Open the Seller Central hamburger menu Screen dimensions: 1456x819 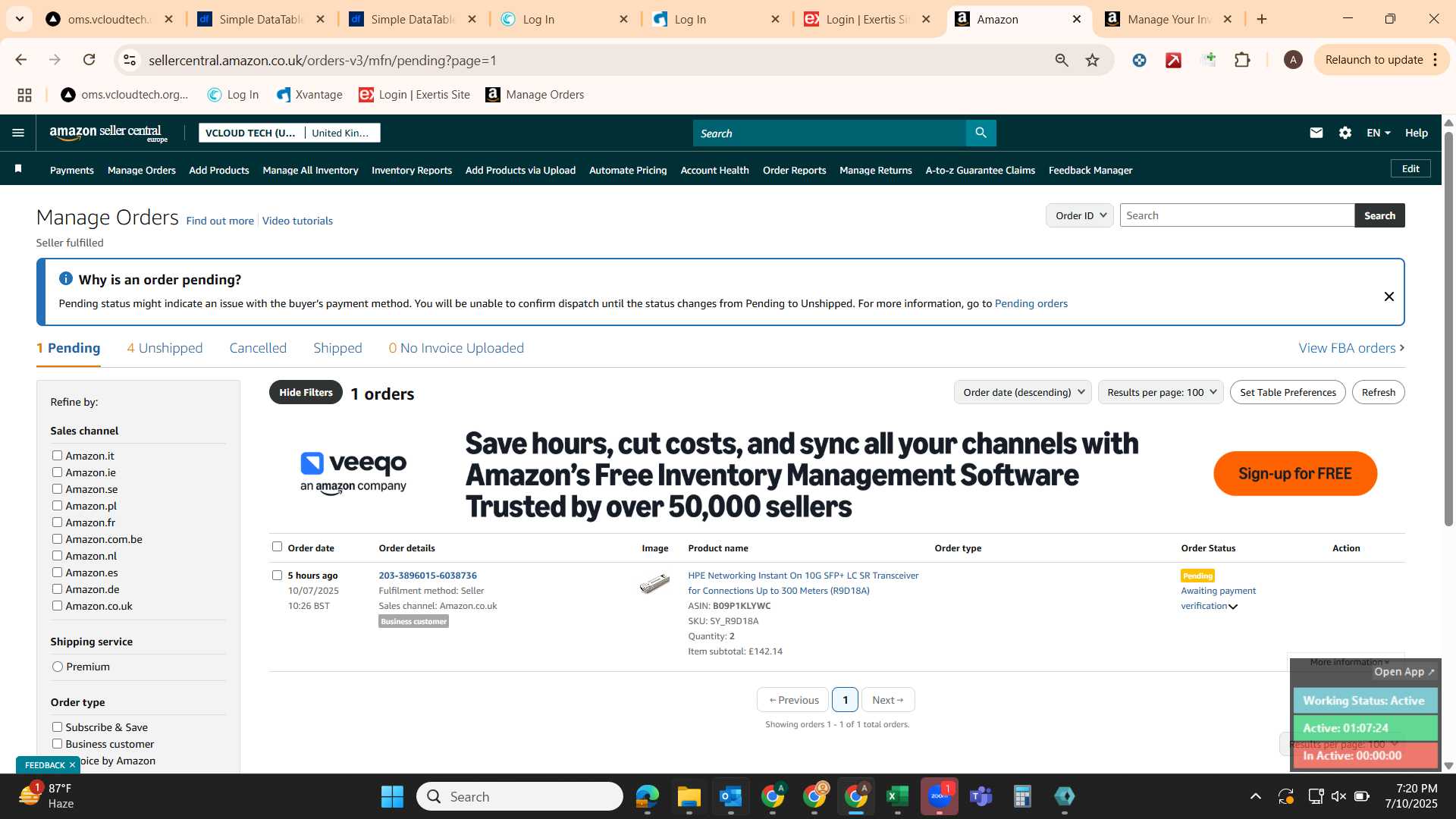click(18, 133)
